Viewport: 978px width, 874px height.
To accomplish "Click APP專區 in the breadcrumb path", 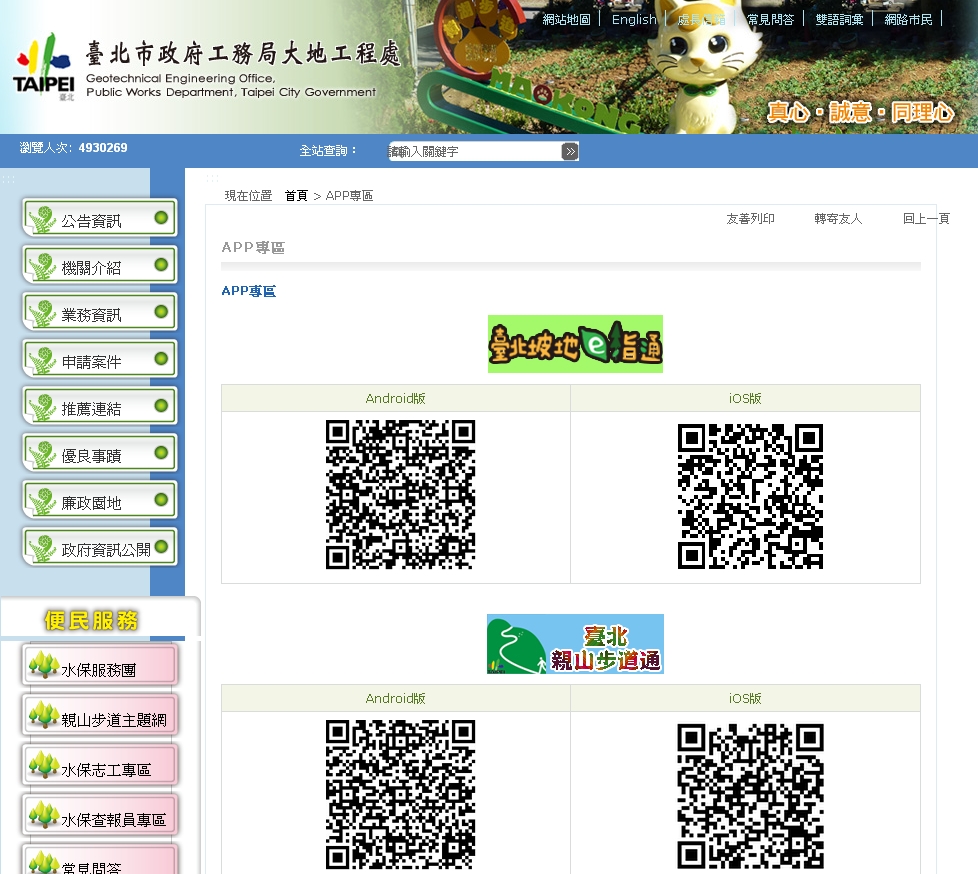I will point(349,196).
